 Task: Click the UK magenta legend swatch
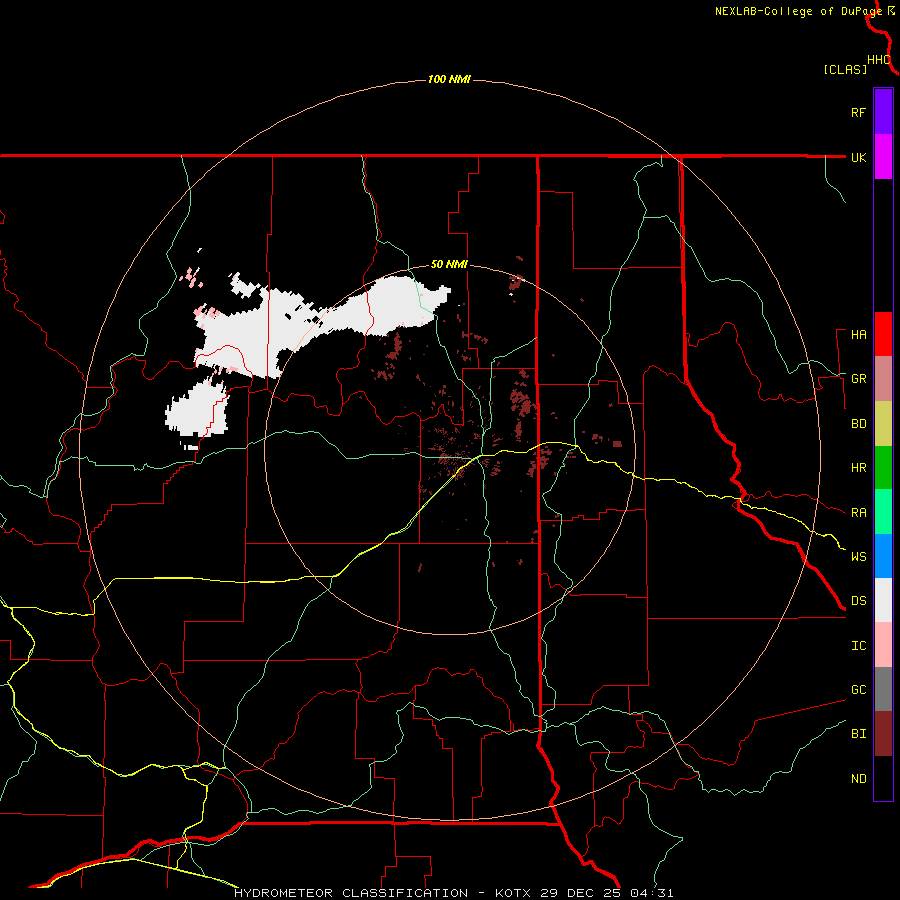tap(883, 157)
